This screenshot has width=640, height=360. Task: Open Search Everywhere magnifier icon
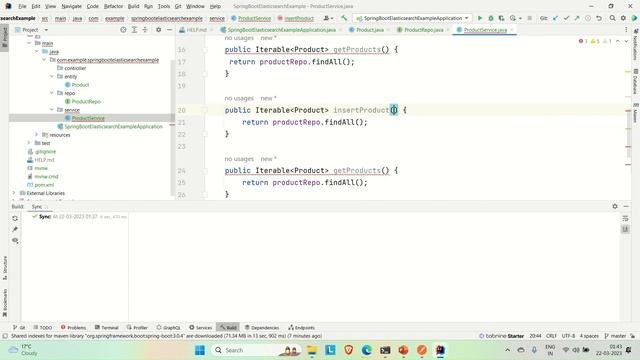tap(613, 18)
